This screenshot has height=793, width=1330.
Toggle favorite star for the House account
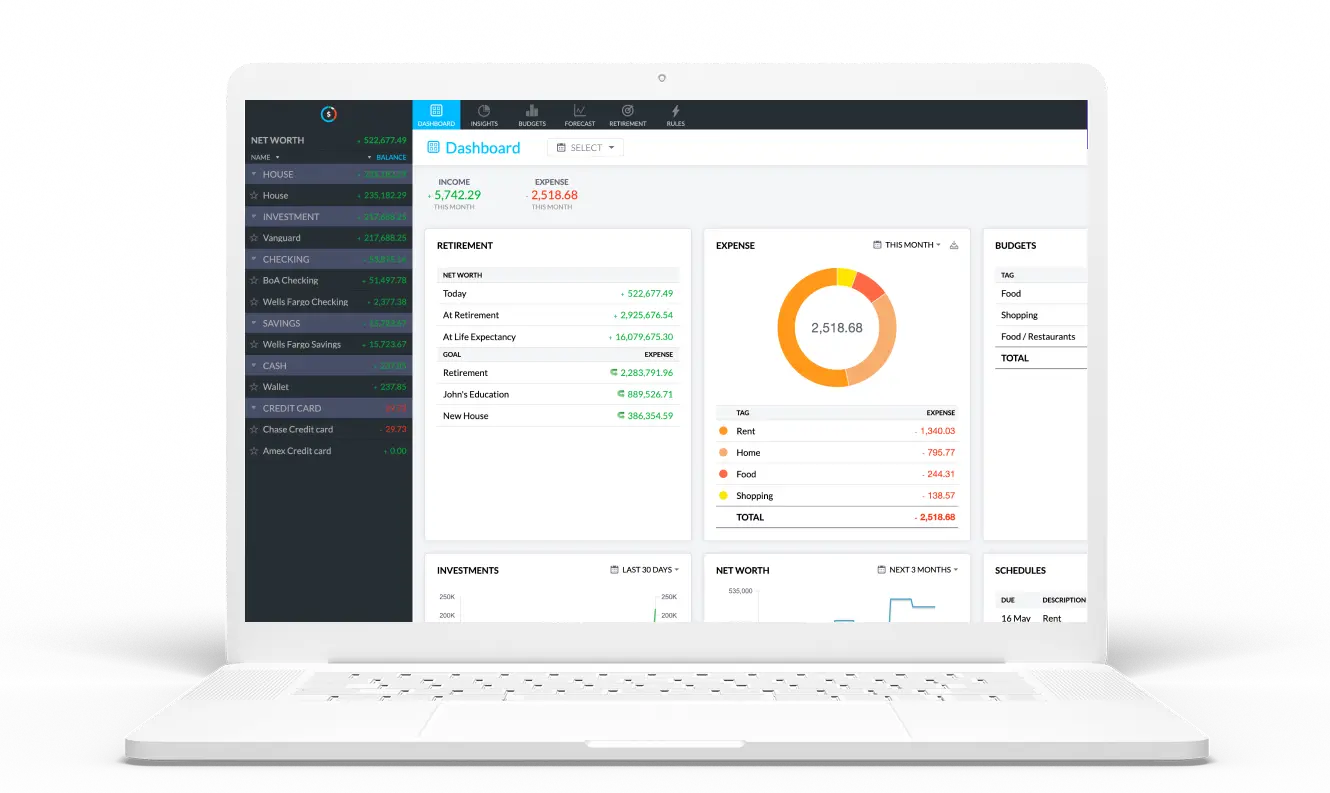click(x=254, y=196)
